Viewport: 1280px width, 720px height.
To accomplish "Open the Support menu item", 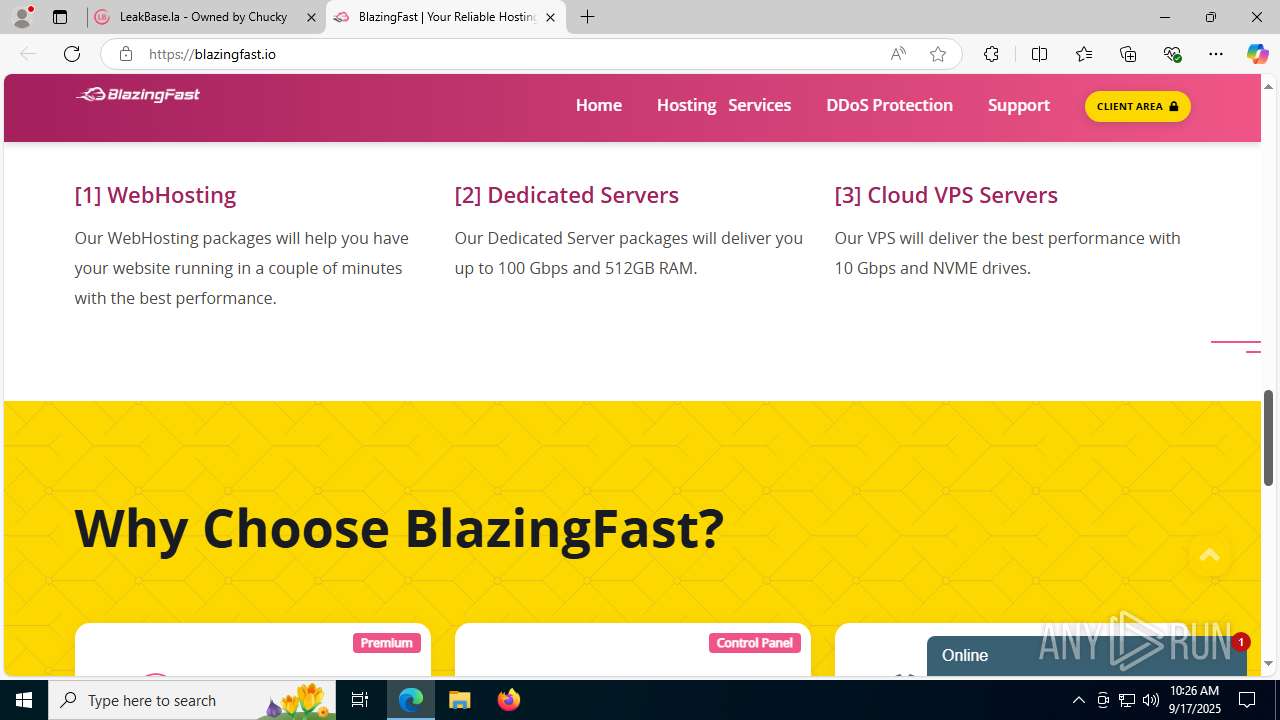I will click(x=1018, y=105).
